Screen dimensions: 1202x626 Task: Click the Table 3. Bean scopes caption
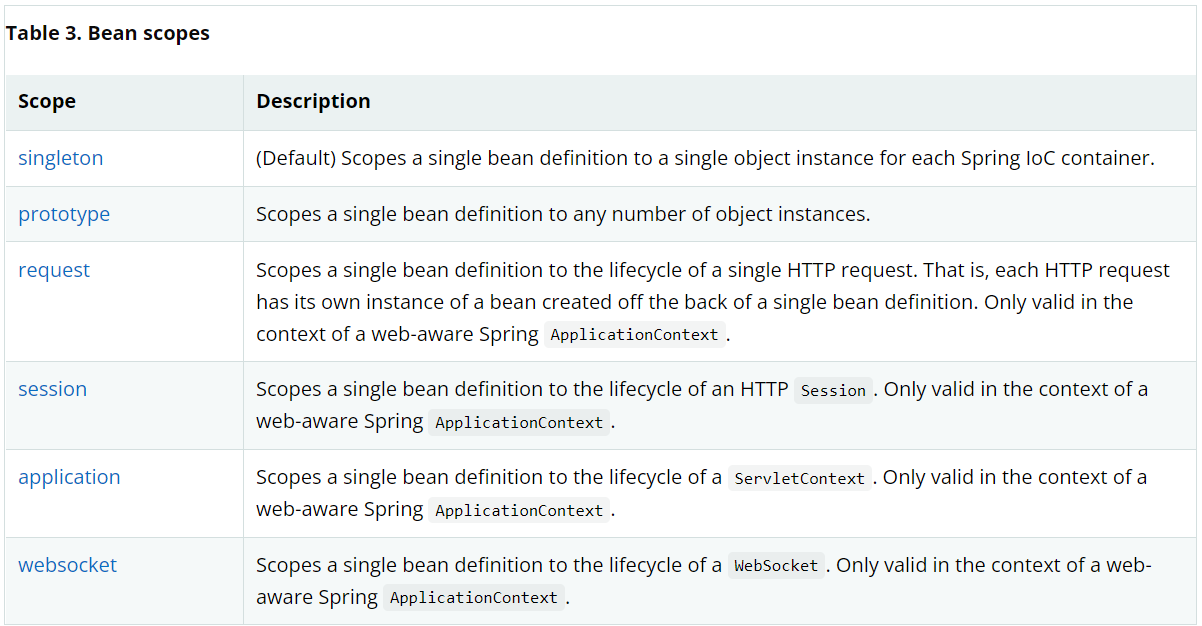click(x=108, y=33)
